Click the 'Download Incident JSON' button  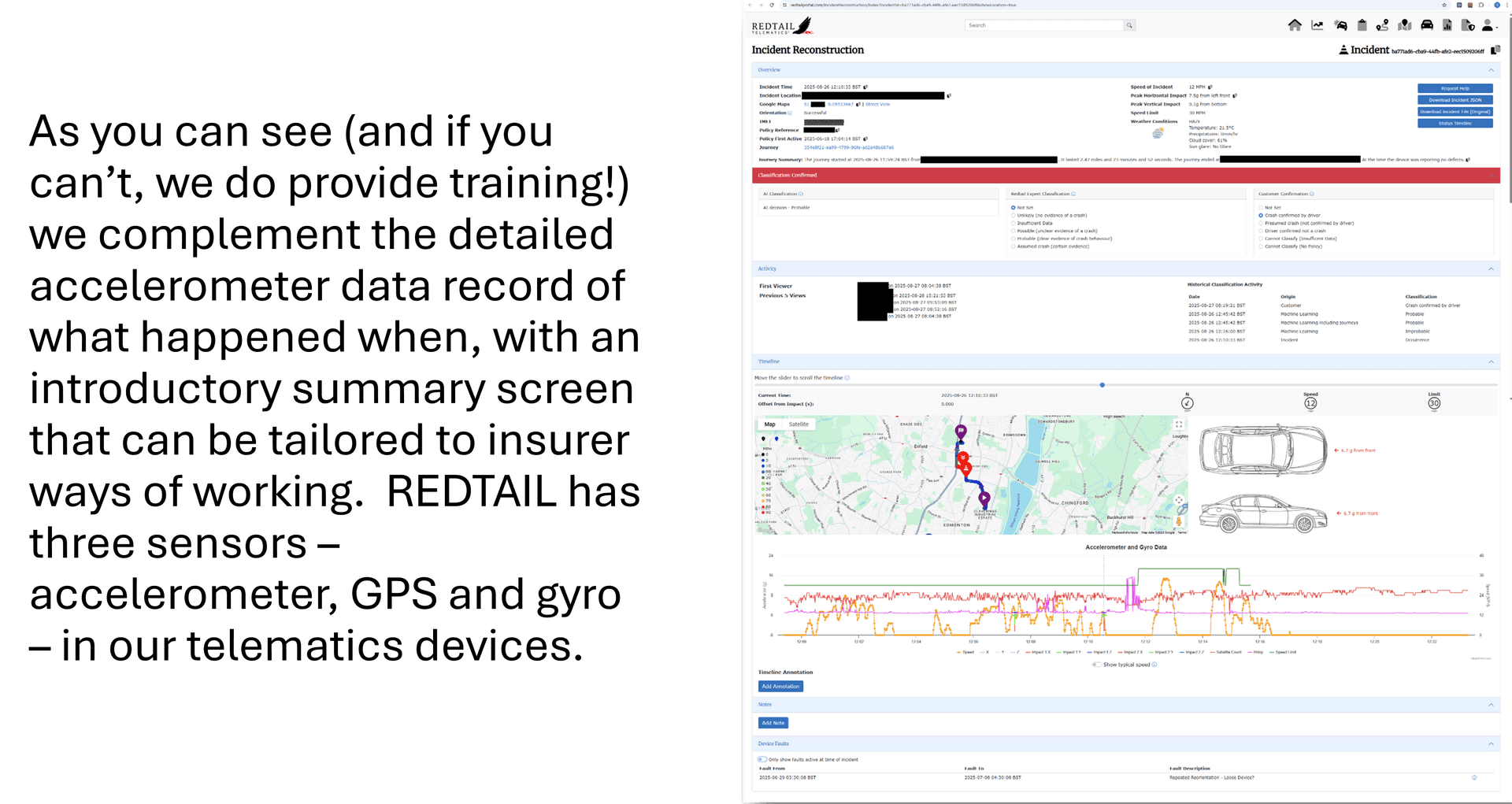(1455, 100)
